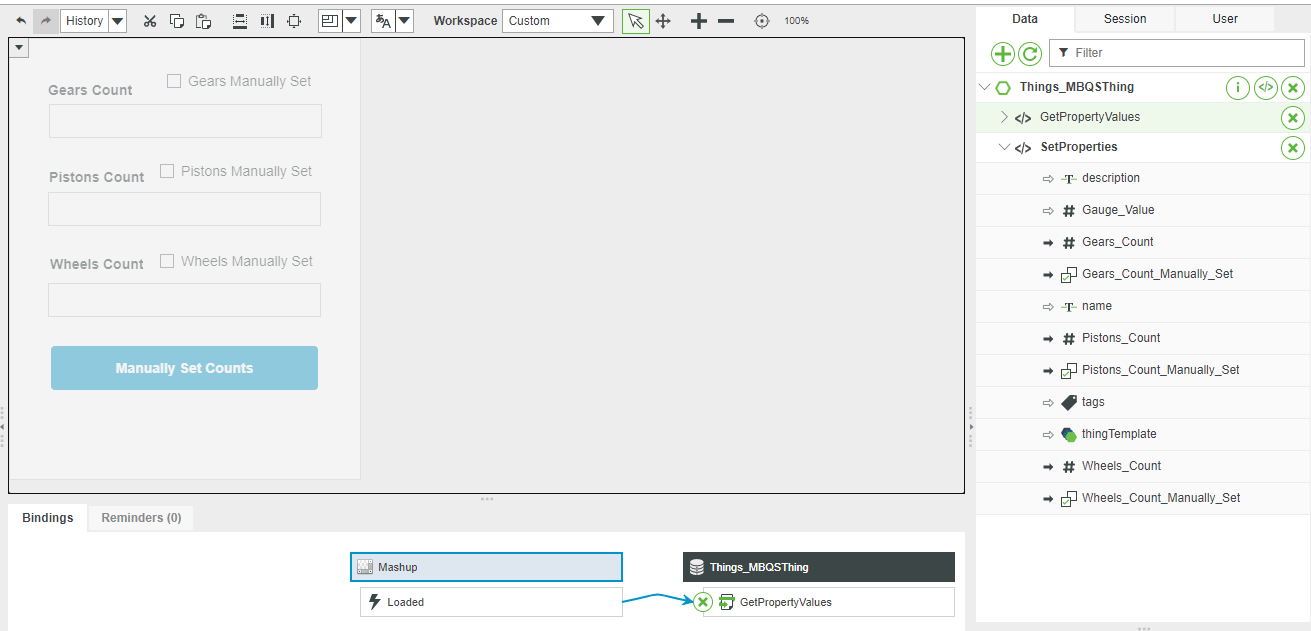Open the Reminders tab
The height and width of the screenshot is (631, 1311).
point(140,517)
